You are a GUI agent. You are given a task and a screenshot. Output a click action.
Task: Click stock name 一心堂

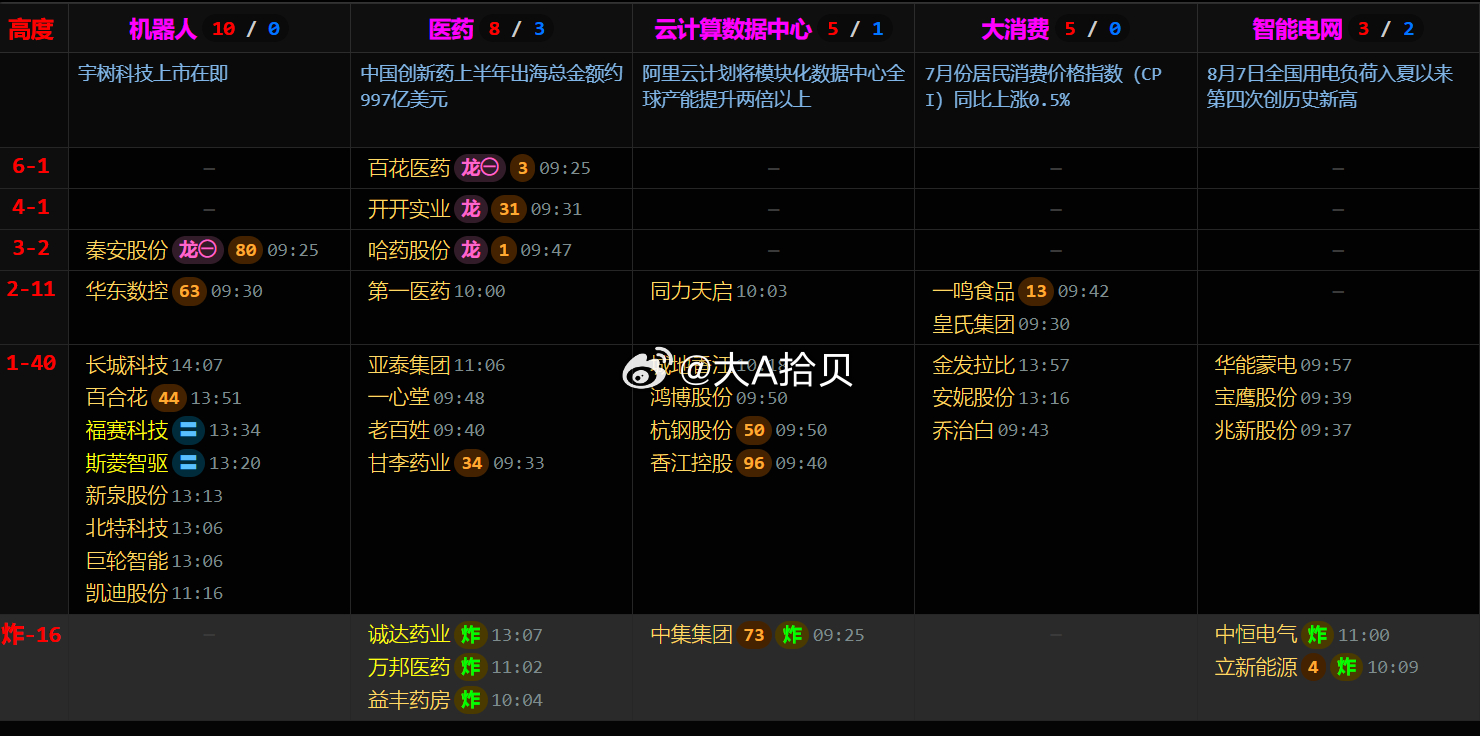[399, 398]
